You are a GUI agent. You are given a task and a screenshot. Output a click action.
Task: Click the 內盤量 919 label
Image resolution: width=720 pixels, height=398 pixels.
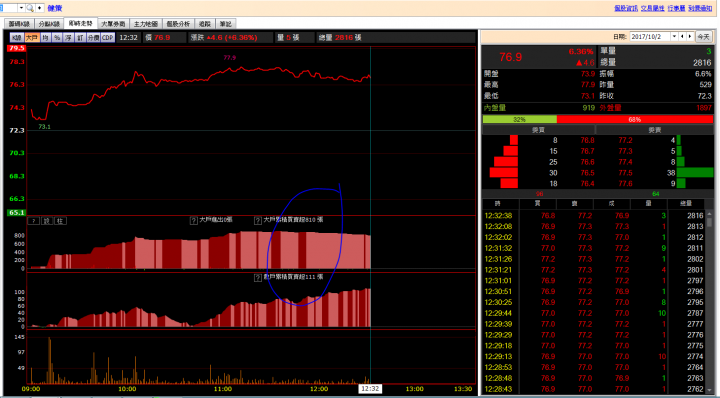[x=538, y=108]
